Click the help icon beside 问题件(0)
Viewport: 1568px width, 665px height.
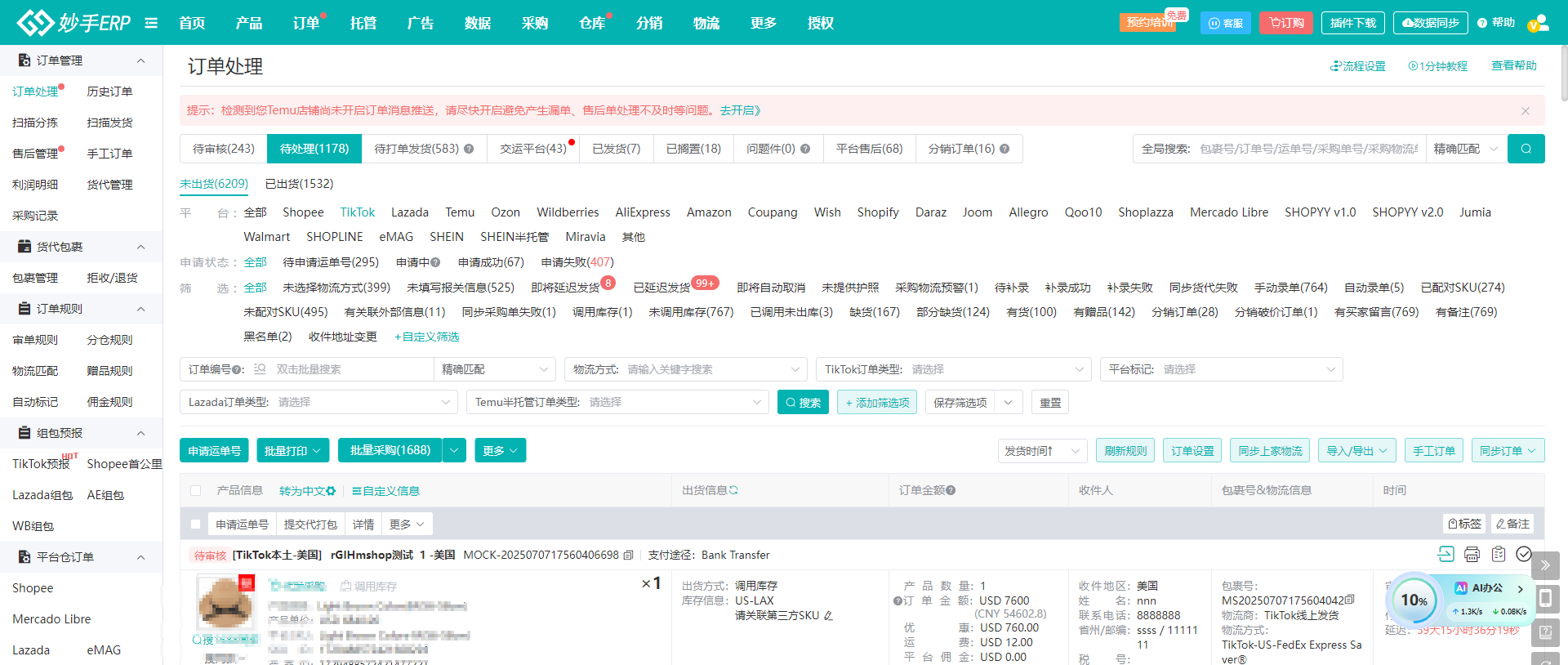(805, 149)
